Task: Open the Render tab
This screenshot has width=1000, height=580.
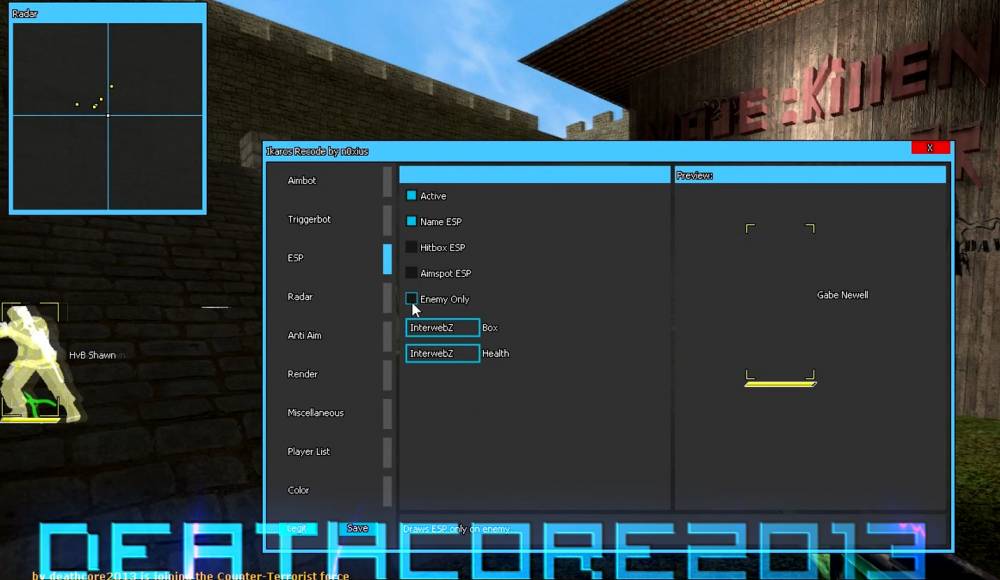Action: 302,374
